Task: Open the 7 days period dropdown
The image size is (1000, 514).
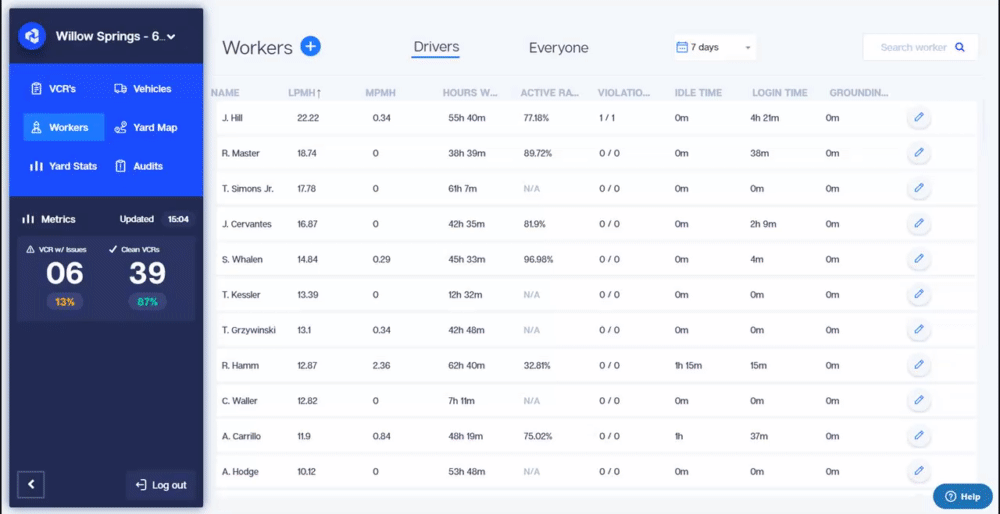Action: (x=715, y=47)
